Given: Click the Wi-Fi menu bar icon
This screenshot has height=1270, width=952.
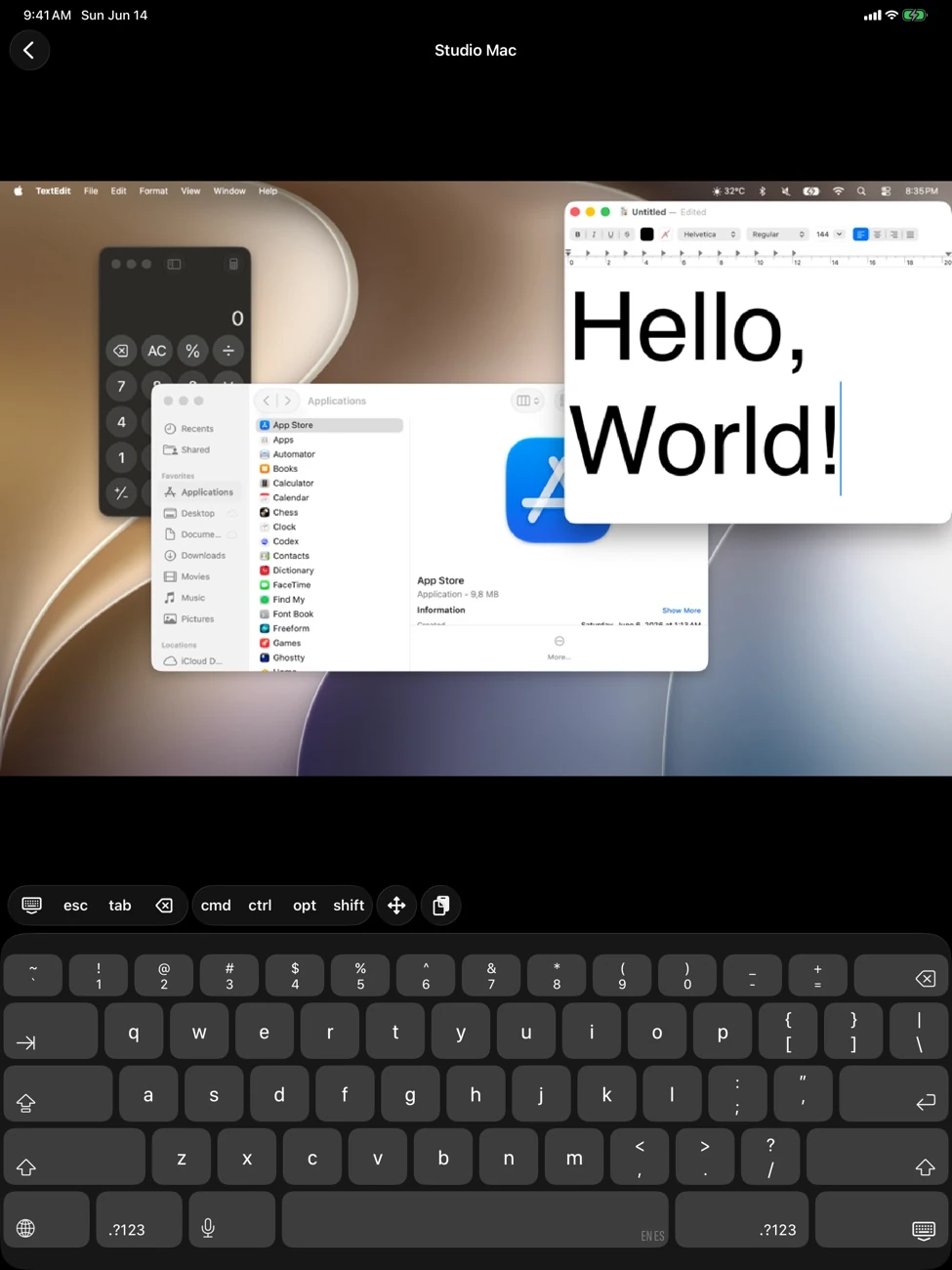Looking at the screenshot, I should tap(838, 191).
